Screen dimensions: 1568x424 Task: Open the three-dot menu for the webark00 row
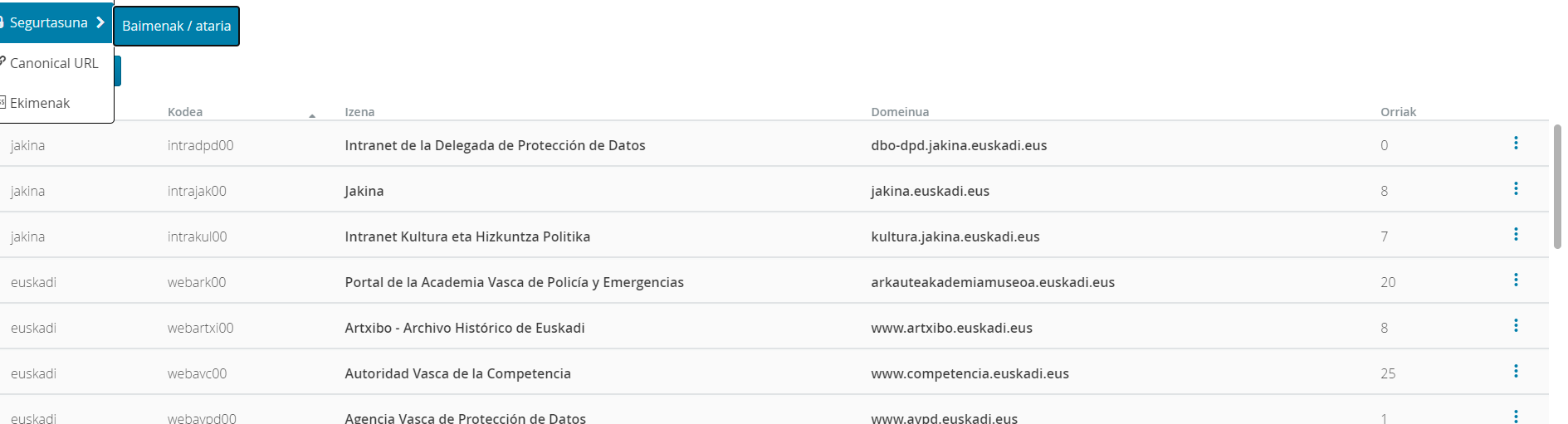(1516, 280)
